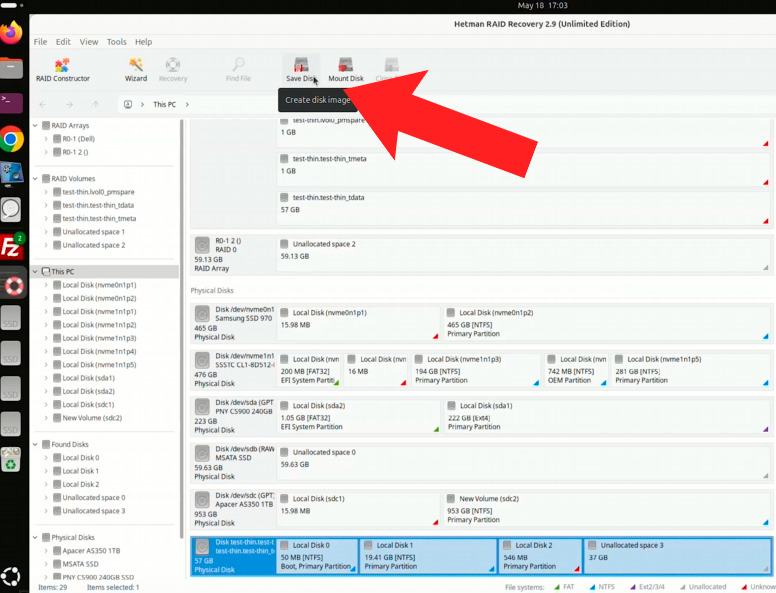
Task: Open the Tools menu
Action: [x=116, y=42]
